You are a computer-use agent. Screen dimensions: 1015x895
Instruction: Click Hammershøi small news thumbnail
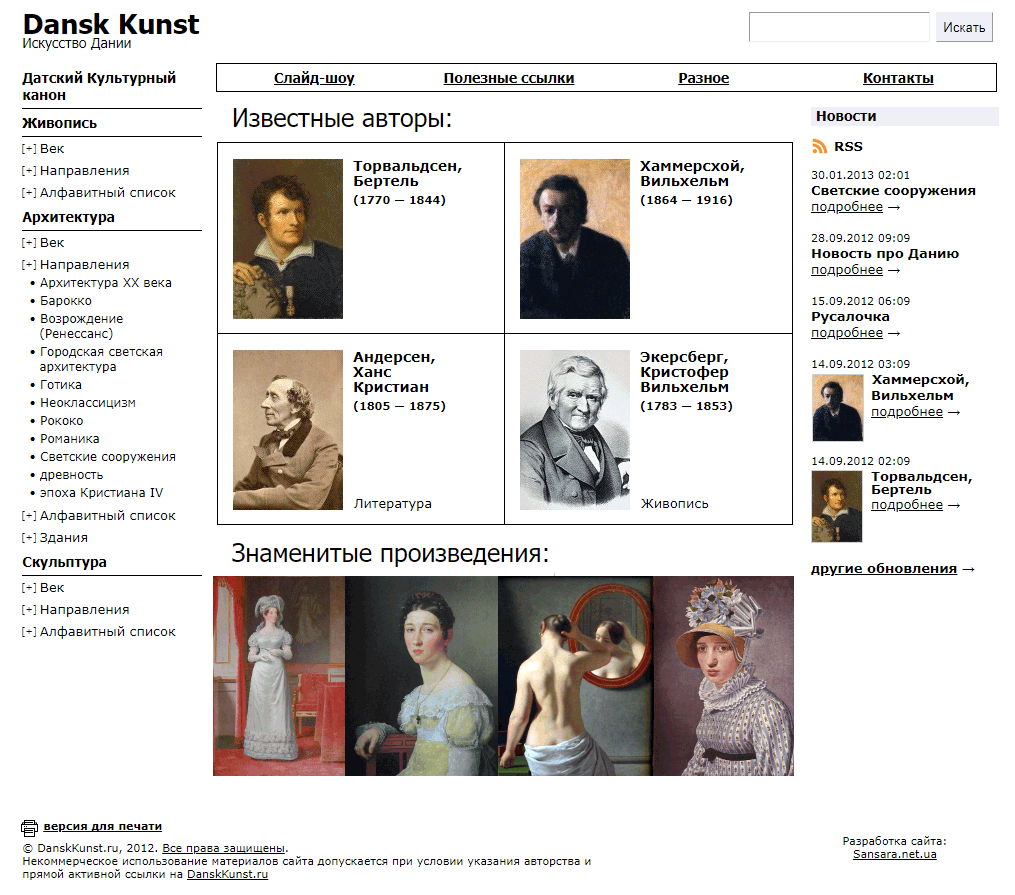point(837,408)
